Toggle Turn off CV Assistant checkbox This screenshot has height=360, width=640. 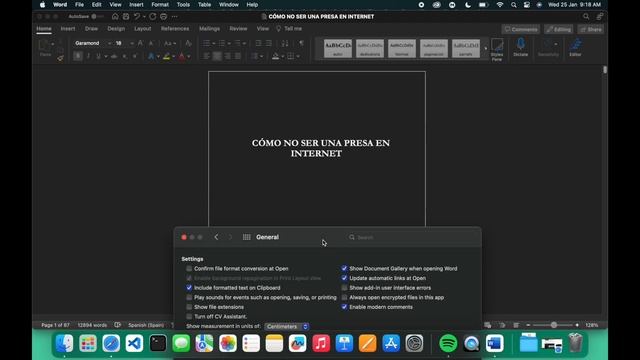(189, 316)
